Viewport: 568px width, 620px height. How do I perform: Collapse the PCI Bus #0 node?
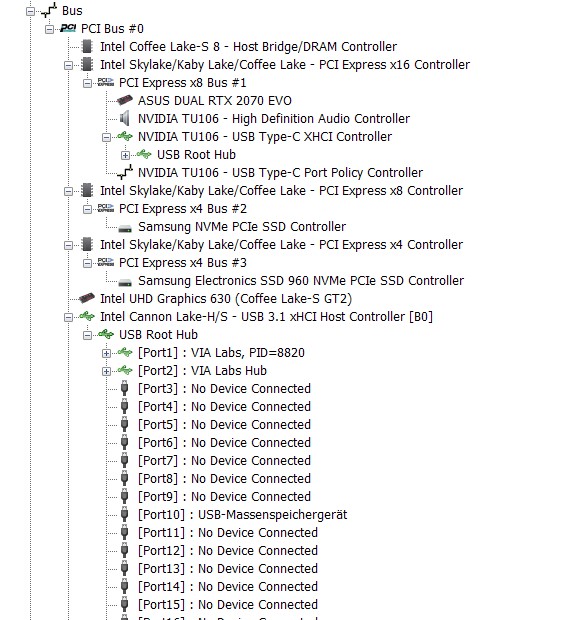pyautogui.click(x=49, y=29)
